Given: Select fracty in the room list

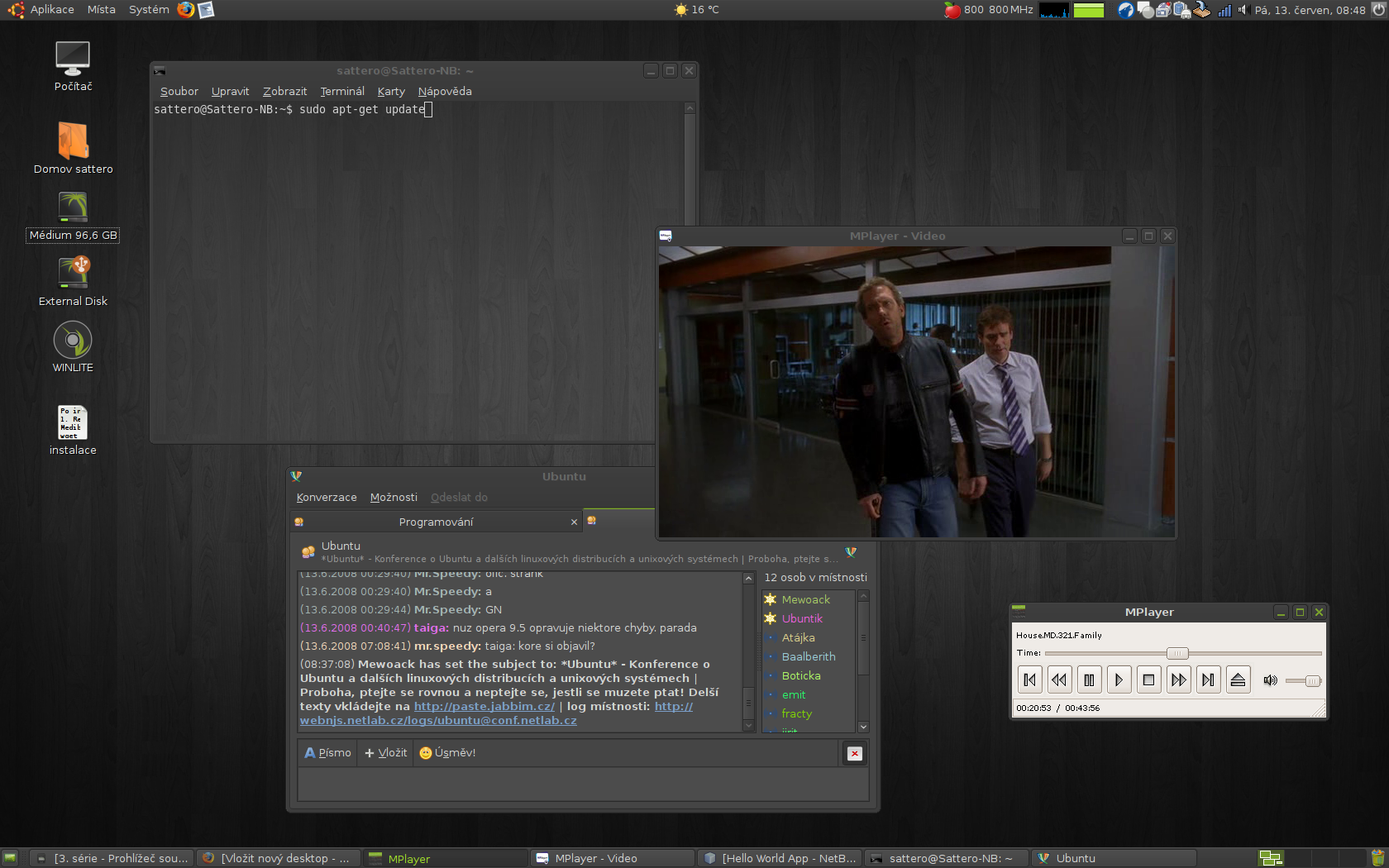Looking at the screenshot, I should [797, 713].
